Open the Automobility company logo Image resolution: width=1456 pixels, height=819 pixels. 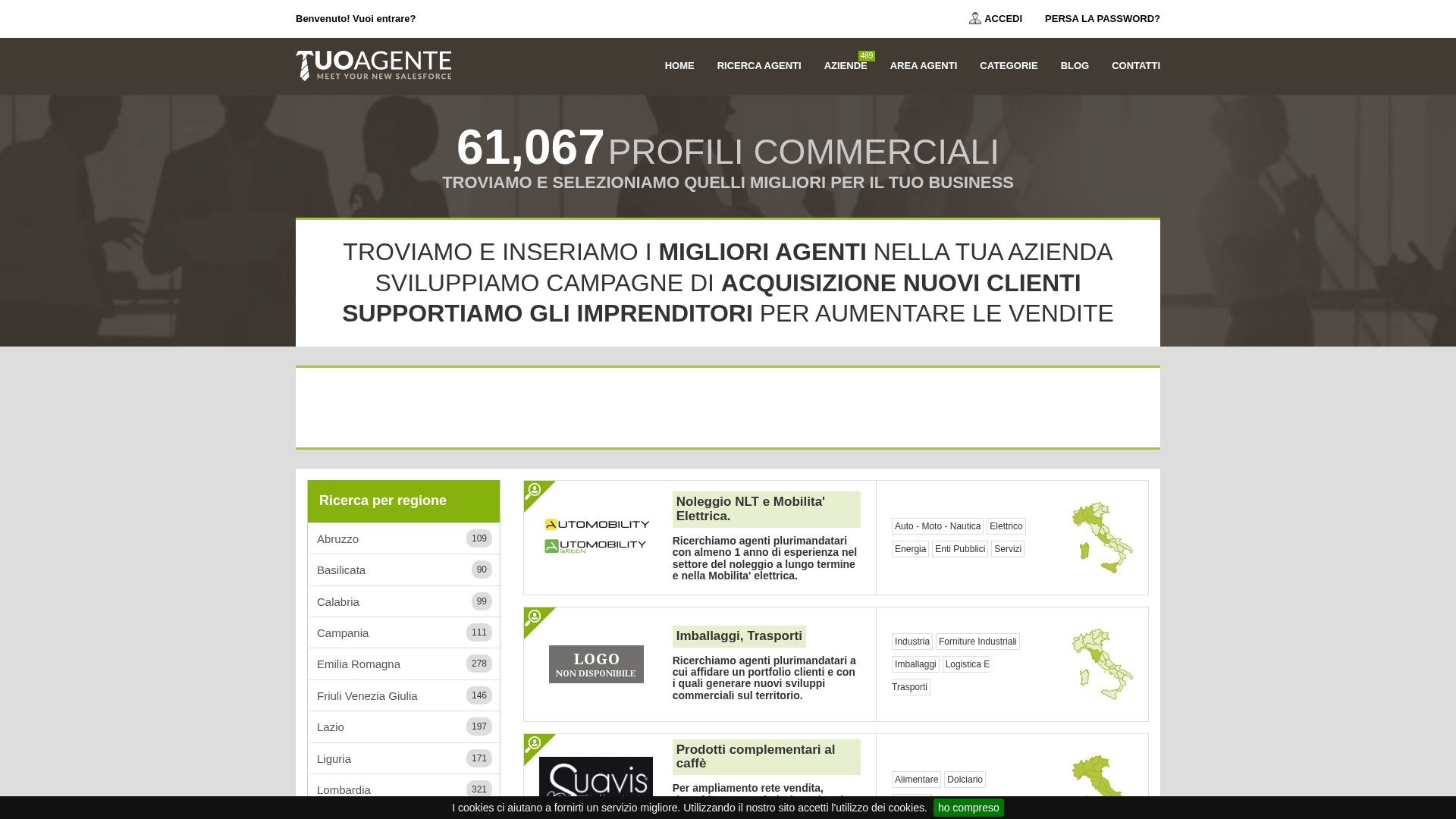point(597,535)
